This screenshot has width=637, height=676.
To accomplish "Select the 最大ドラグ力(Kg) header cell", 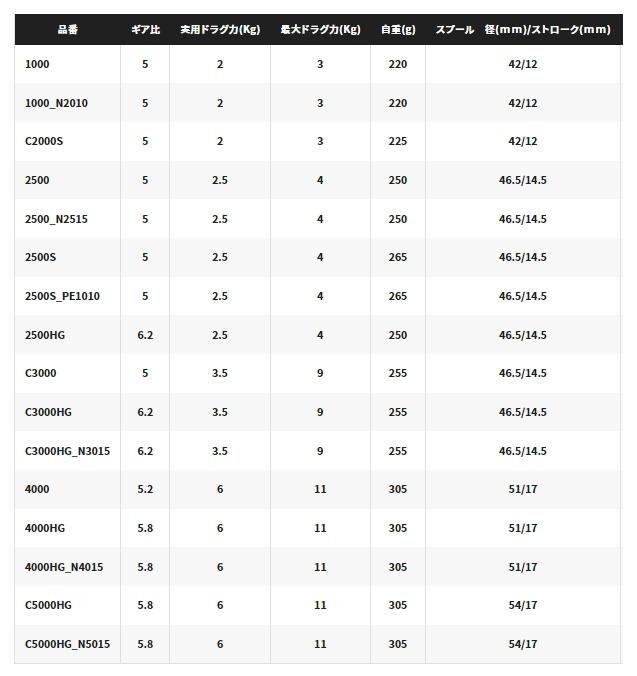I will pyautogui.click(x=320, y=30).
